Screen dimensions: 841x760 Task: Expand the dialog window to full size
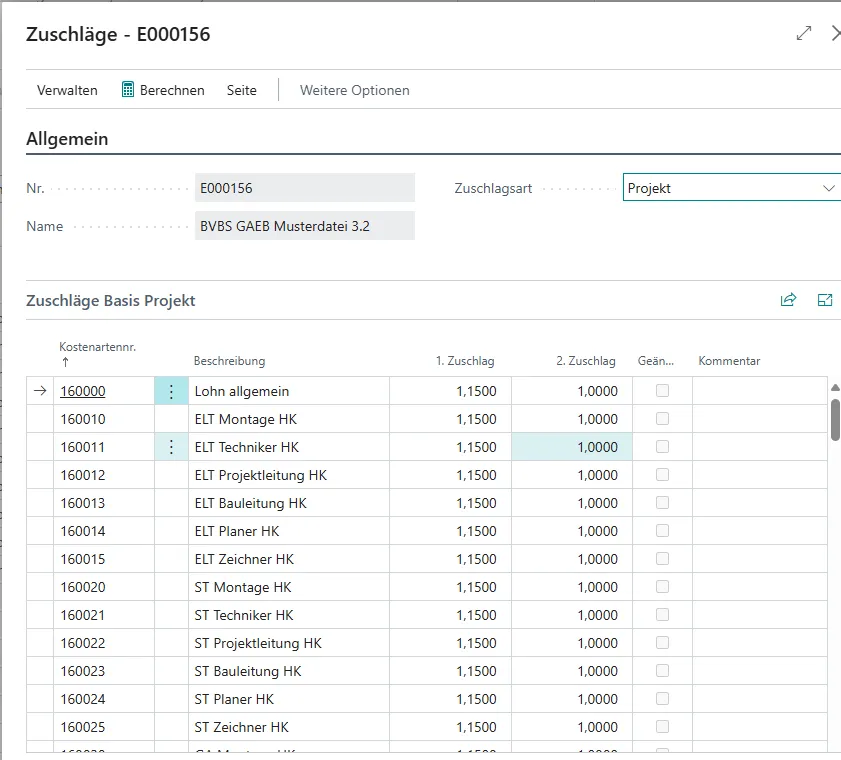point(803,33)
